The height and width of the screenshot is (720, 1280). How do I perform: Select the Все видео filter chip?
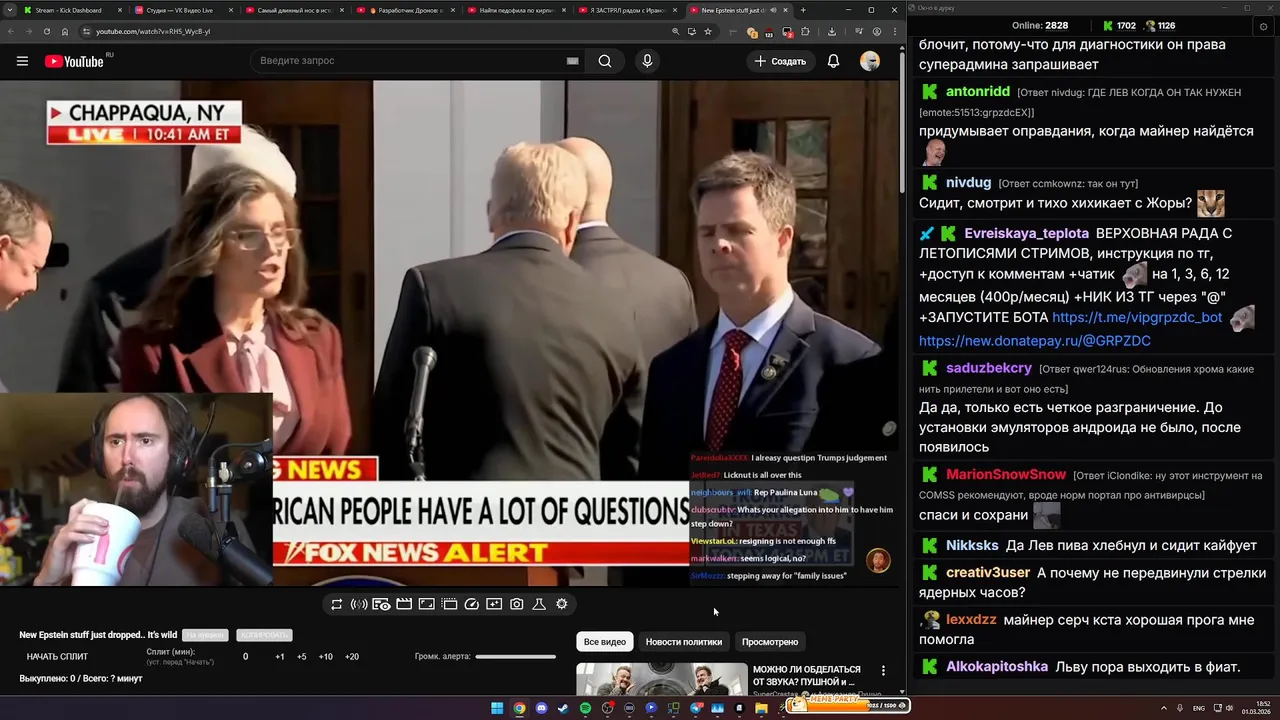tap(605, 642)
